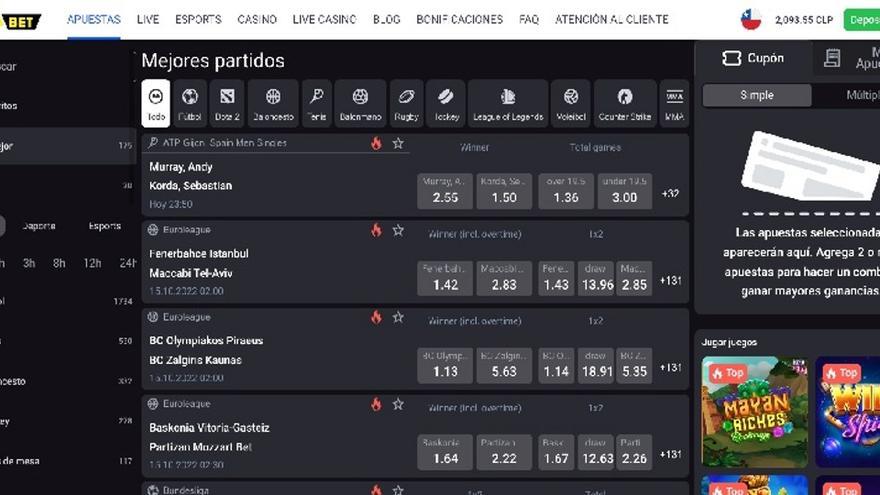This screenshot has height=495, width=880.
Task: Favorite the Baskonia vs Partizan match star
Action: click(398, 404)
